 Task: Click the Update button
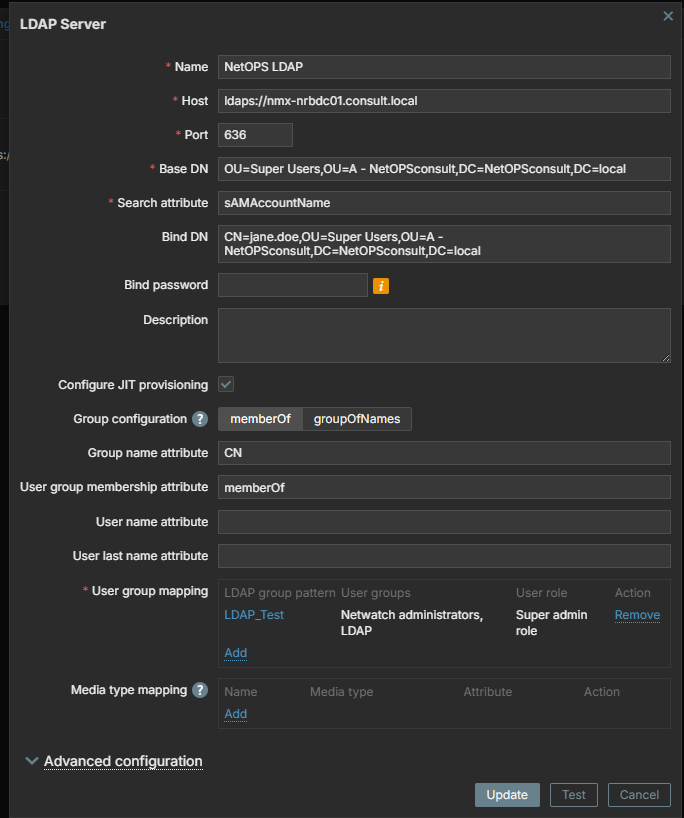pyautogui.click(x=507, y=795)
